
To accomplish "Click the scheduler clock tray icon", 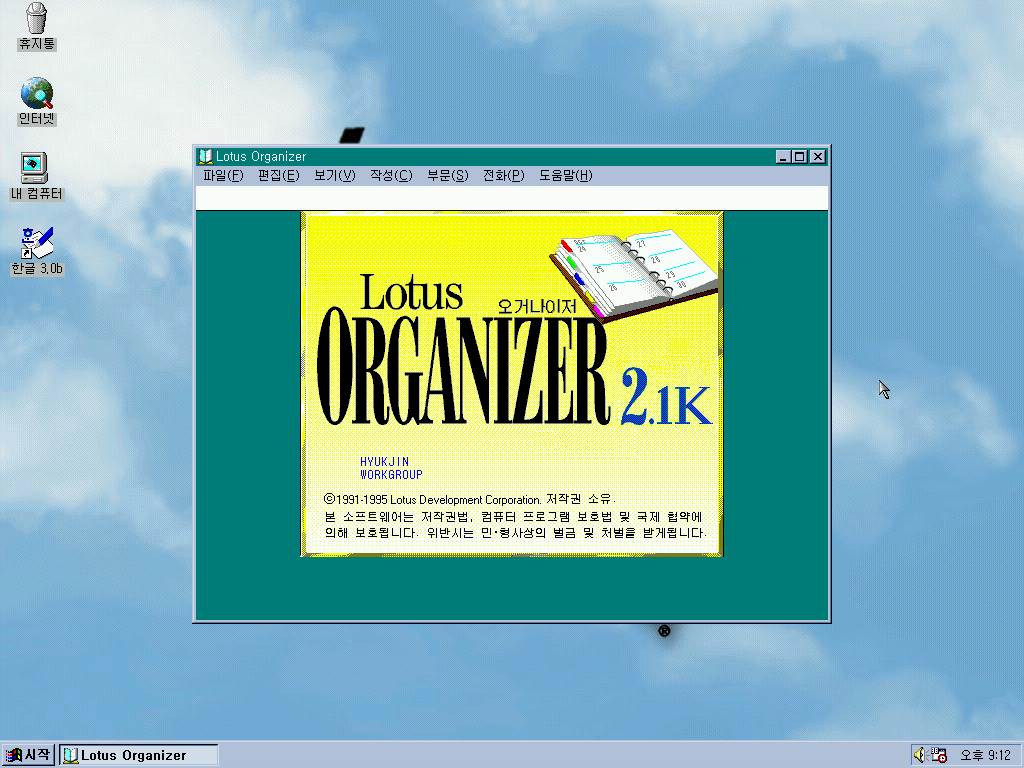I will (x=938, y=755).
